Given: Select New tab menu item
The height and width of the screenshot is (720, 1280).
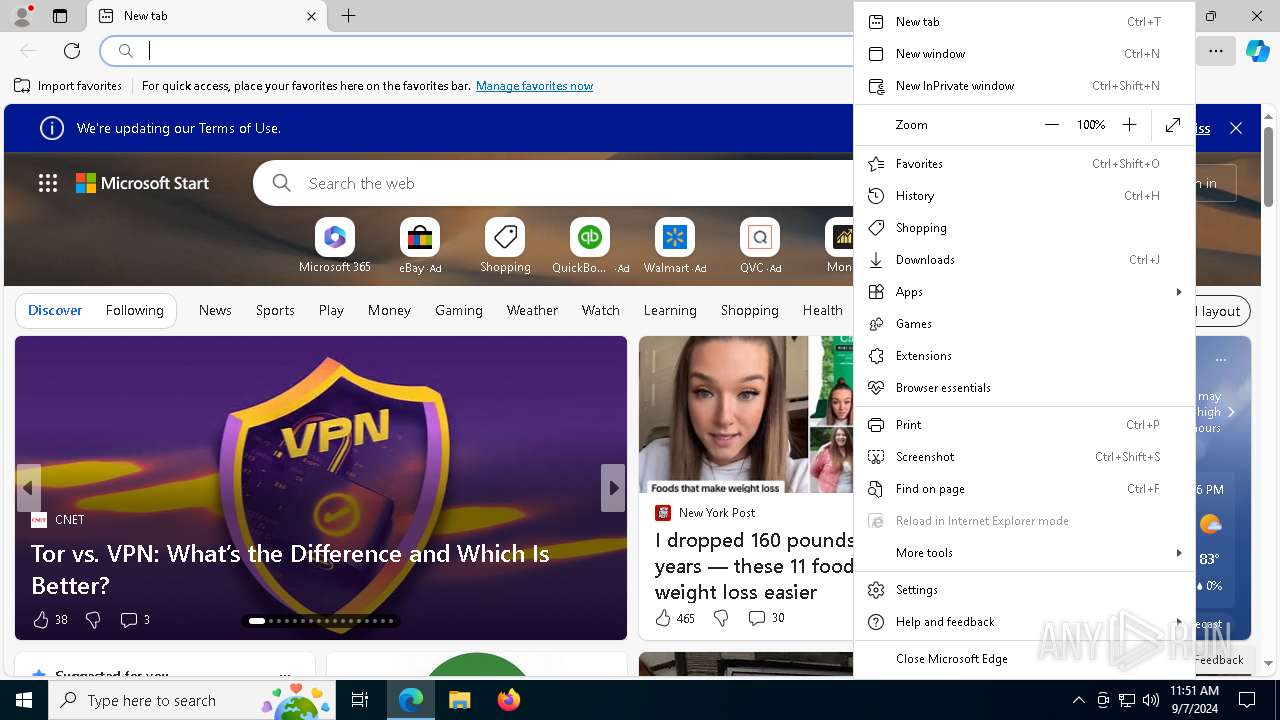Looking at the screenshot, I should (1025, 22).
